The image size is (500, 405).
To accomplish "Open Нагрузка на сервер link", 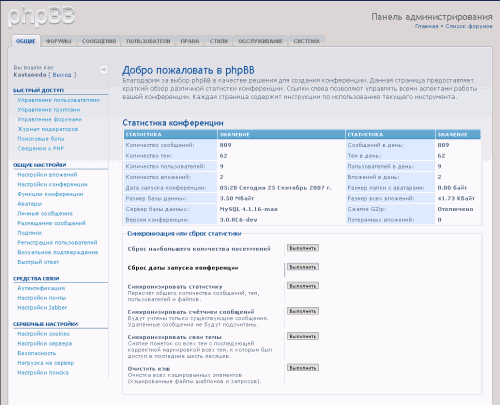I will [x=46, y=363].
